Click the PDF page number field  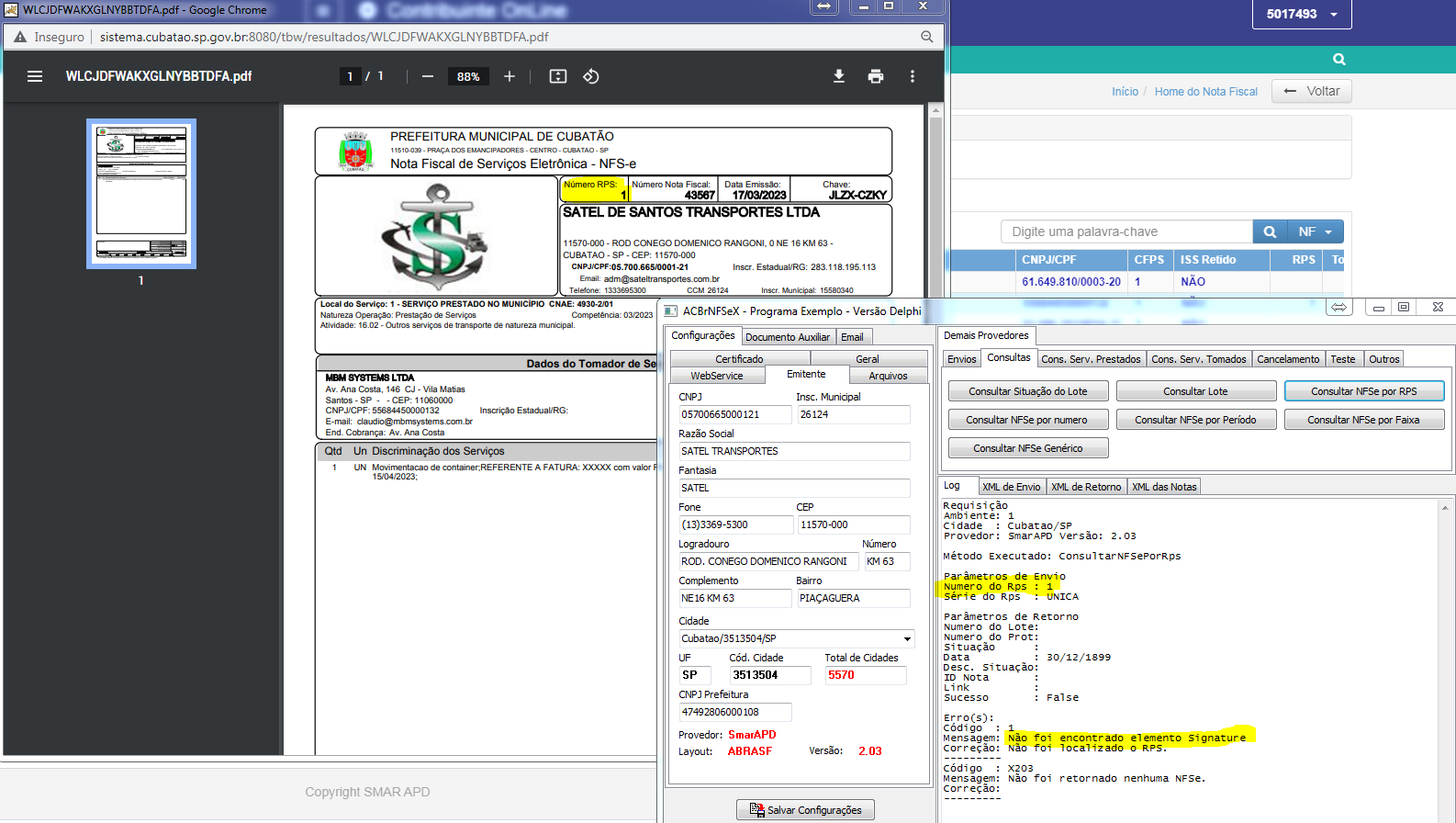tap(350, 76)
